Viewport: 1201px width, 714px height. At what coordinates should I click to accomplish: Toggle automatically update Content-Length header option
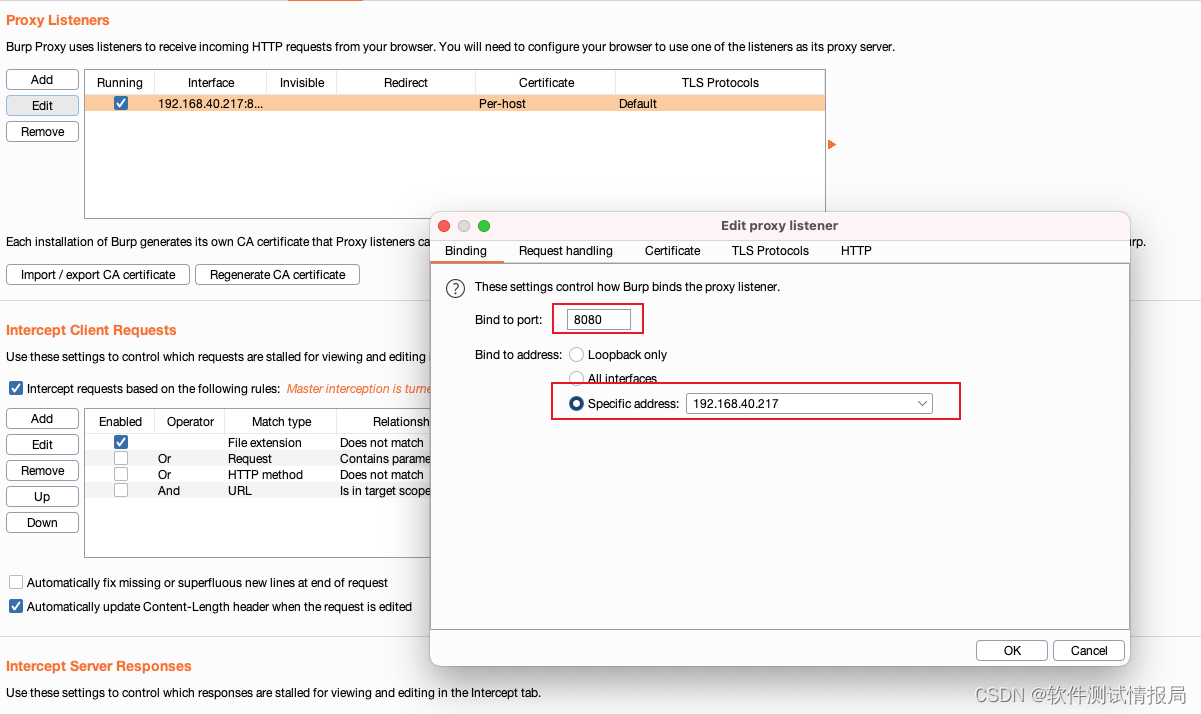click(x=16, y=606)
